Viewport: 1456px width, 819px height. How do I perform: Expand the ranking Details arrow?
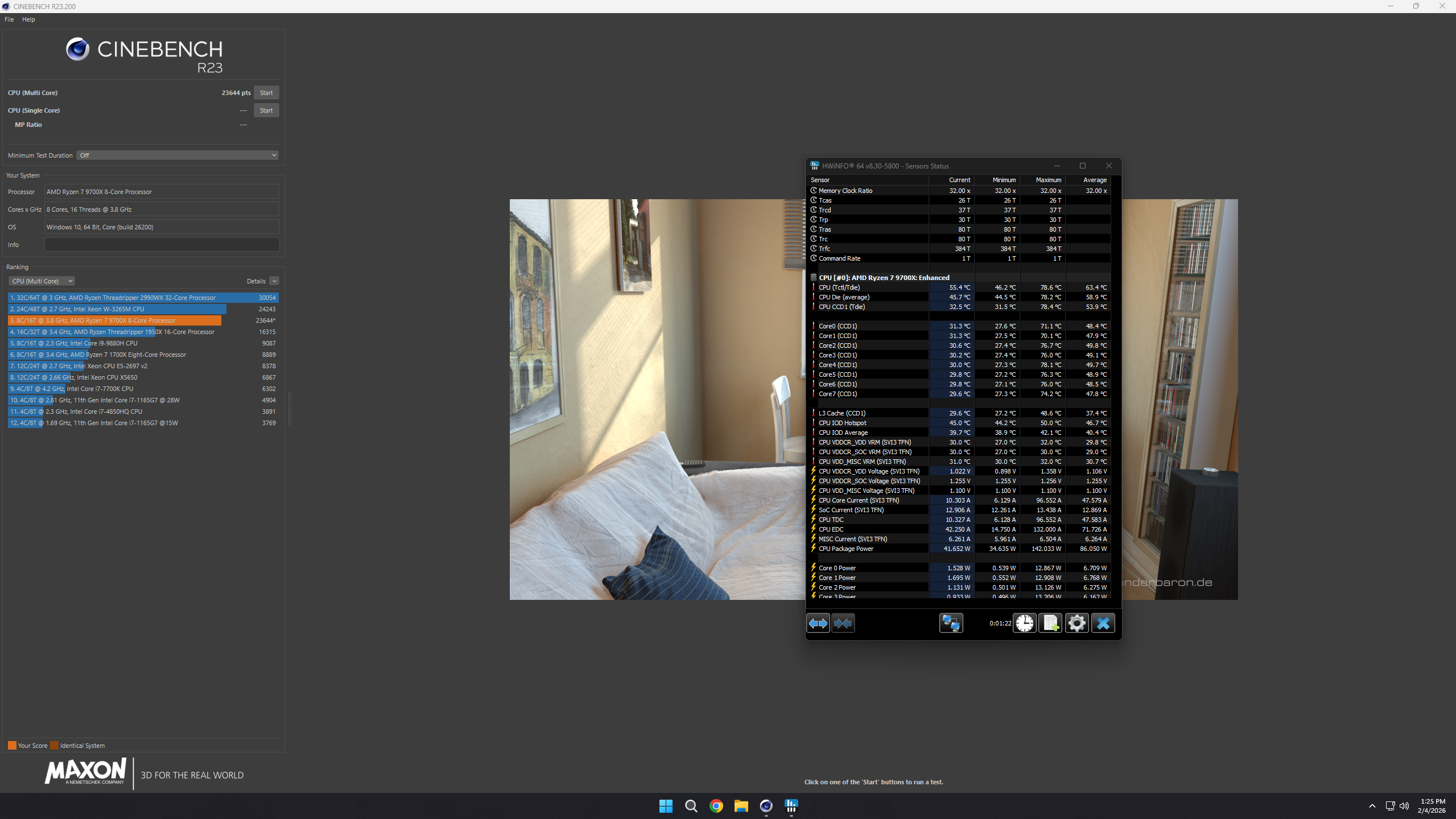(x=274, y=281)
